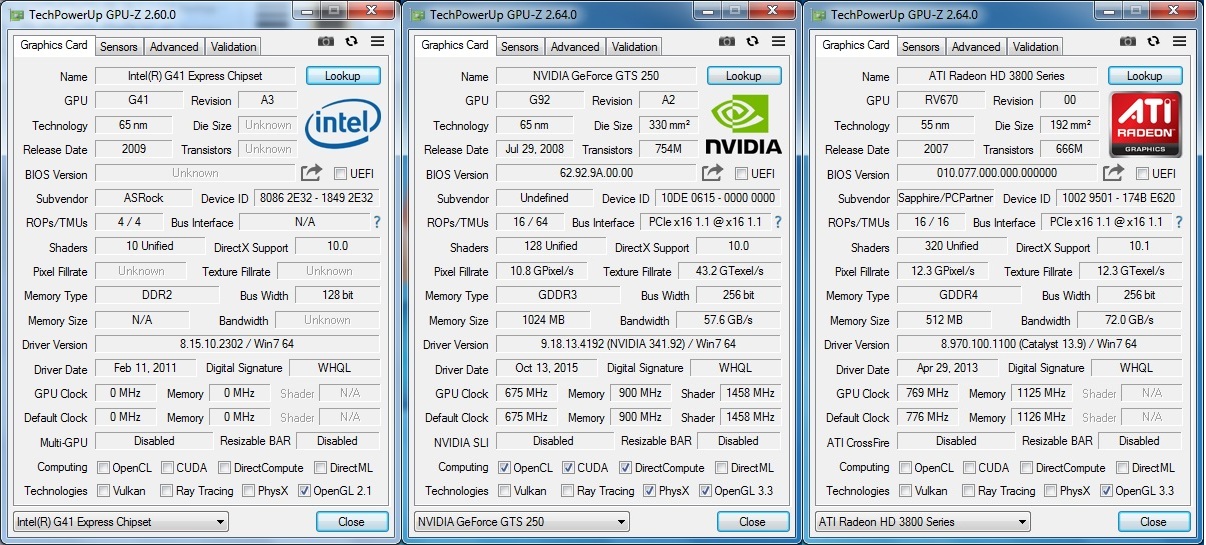Click Lookup button in Radeon HD 3800 window
1206x545 pixels.
(x=1145, y=76)
